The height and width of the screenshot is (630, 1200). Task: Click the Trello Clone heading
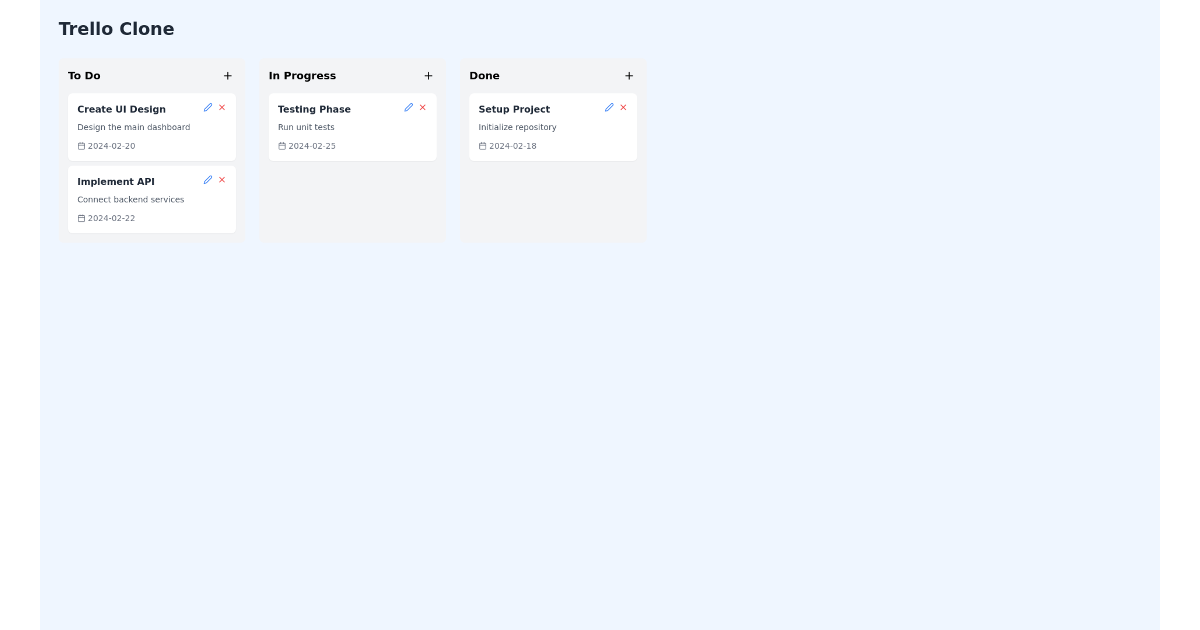(x=116, y=28)
